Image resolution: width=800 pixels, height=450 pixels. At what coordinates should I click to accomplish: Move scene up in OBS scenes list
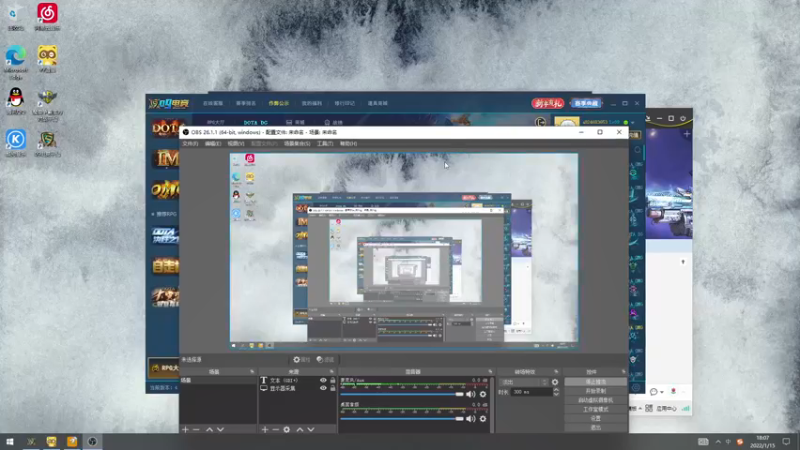(x=209, y=430)
